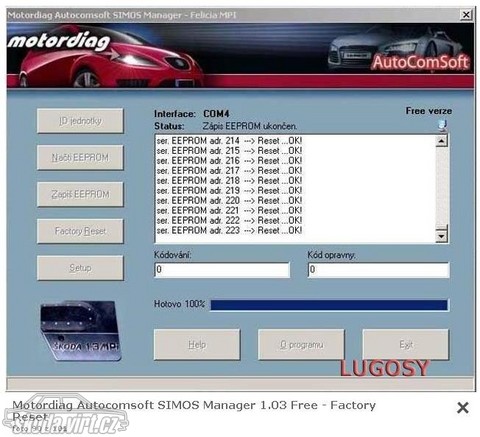
Task: Click the ID jednotky button
Action: 80,121
